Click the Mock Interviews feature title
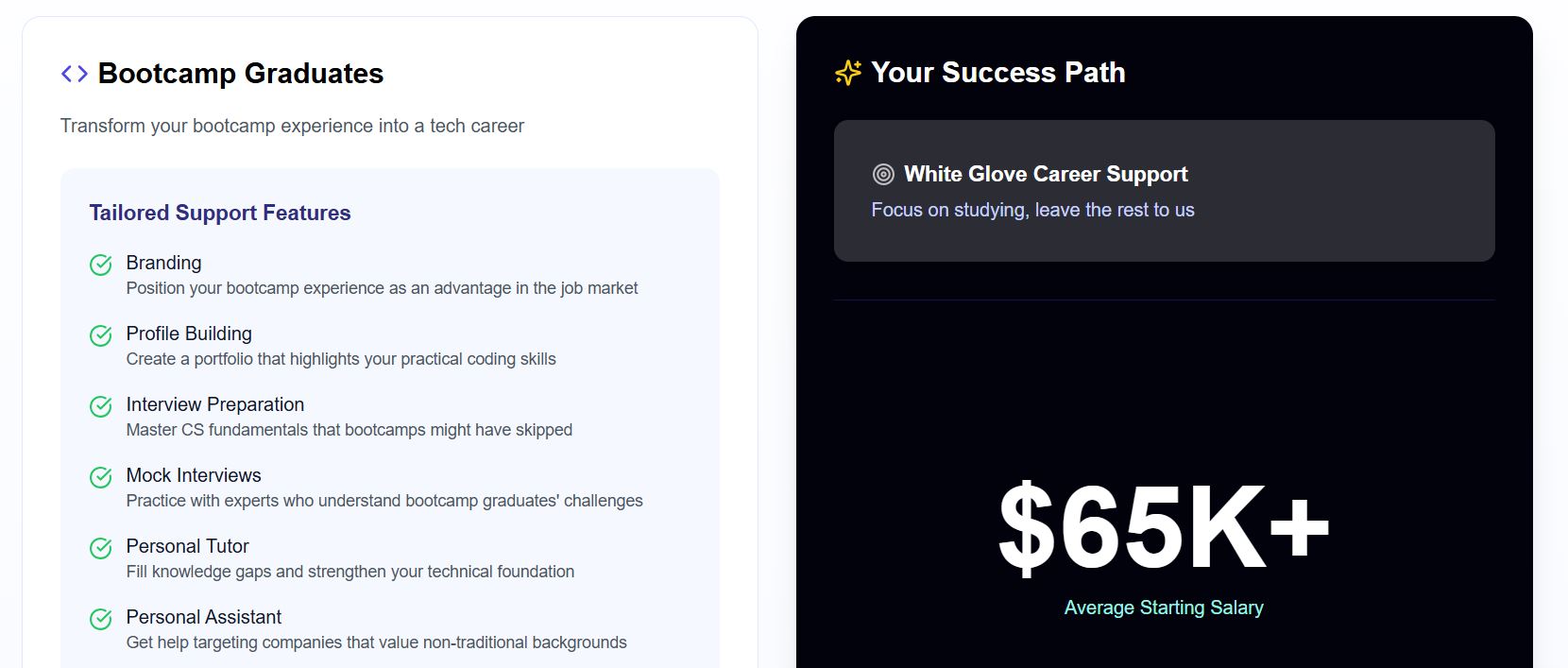This screenshot has height=668, width=1568. (194, 475)
